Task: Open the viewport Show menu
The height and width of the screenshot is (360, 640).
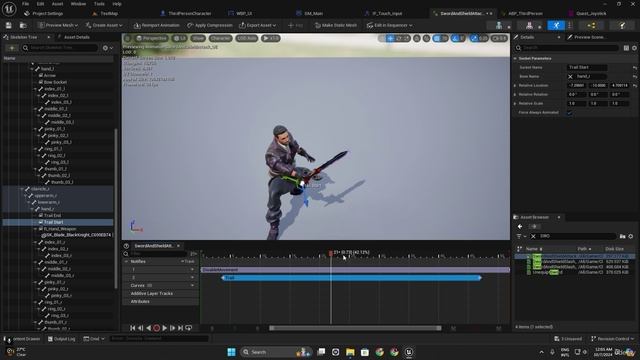Action: pos(198,38)
